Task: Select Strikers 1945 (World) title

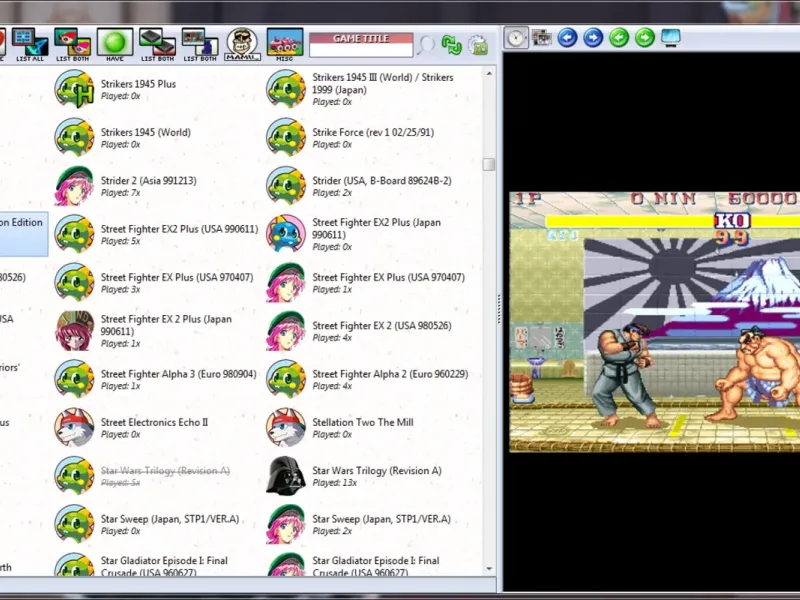Action: tap(145, 133)
